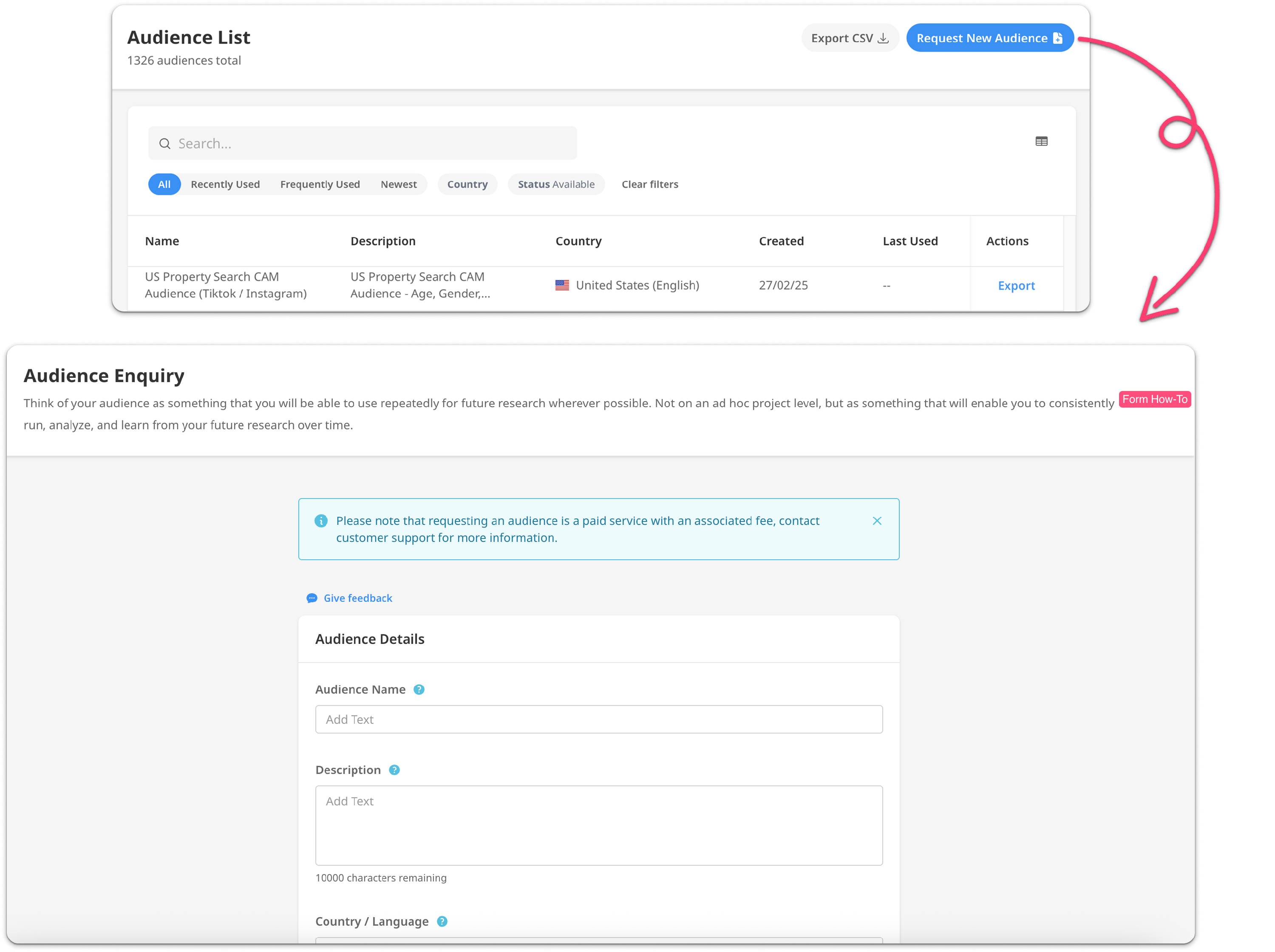
Task: Click the document icon on Request New Audience
Action: click(1057, 38)
